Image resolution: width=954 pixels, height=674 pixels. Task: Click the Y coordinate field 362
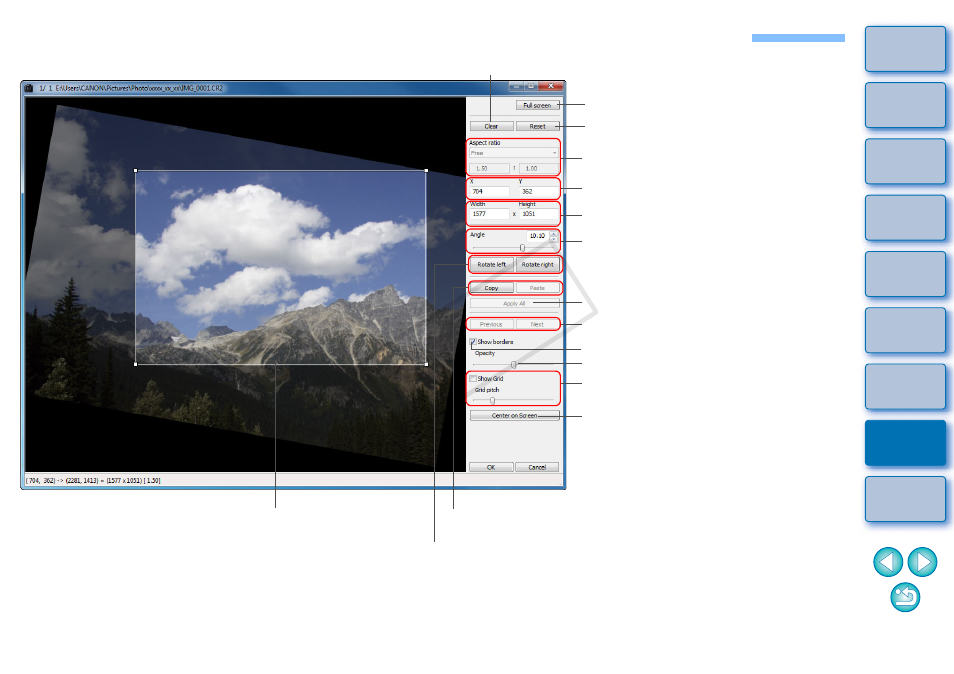538,191
